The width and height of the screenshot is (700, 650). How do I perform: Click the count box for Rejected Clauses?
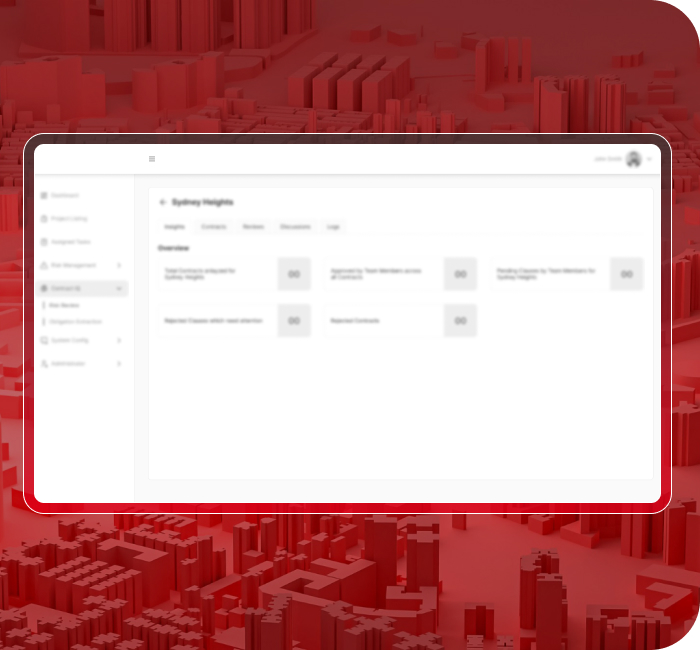pyautogui.click(x=294, y=321)
